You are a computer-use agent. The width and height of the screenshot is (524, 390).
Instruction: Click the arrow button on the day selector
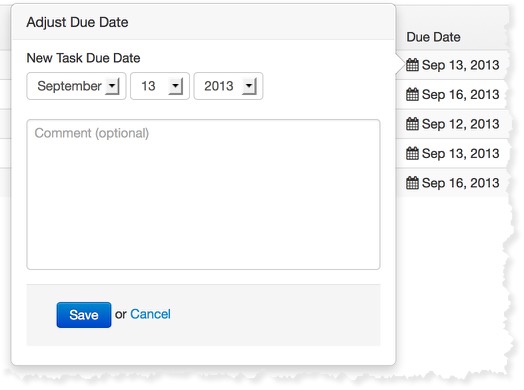click(x=176, y=87)
